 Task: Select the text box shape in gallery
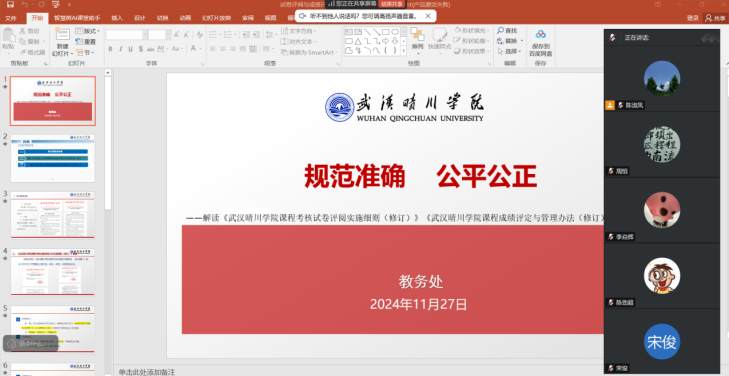[x=349, y=32]
